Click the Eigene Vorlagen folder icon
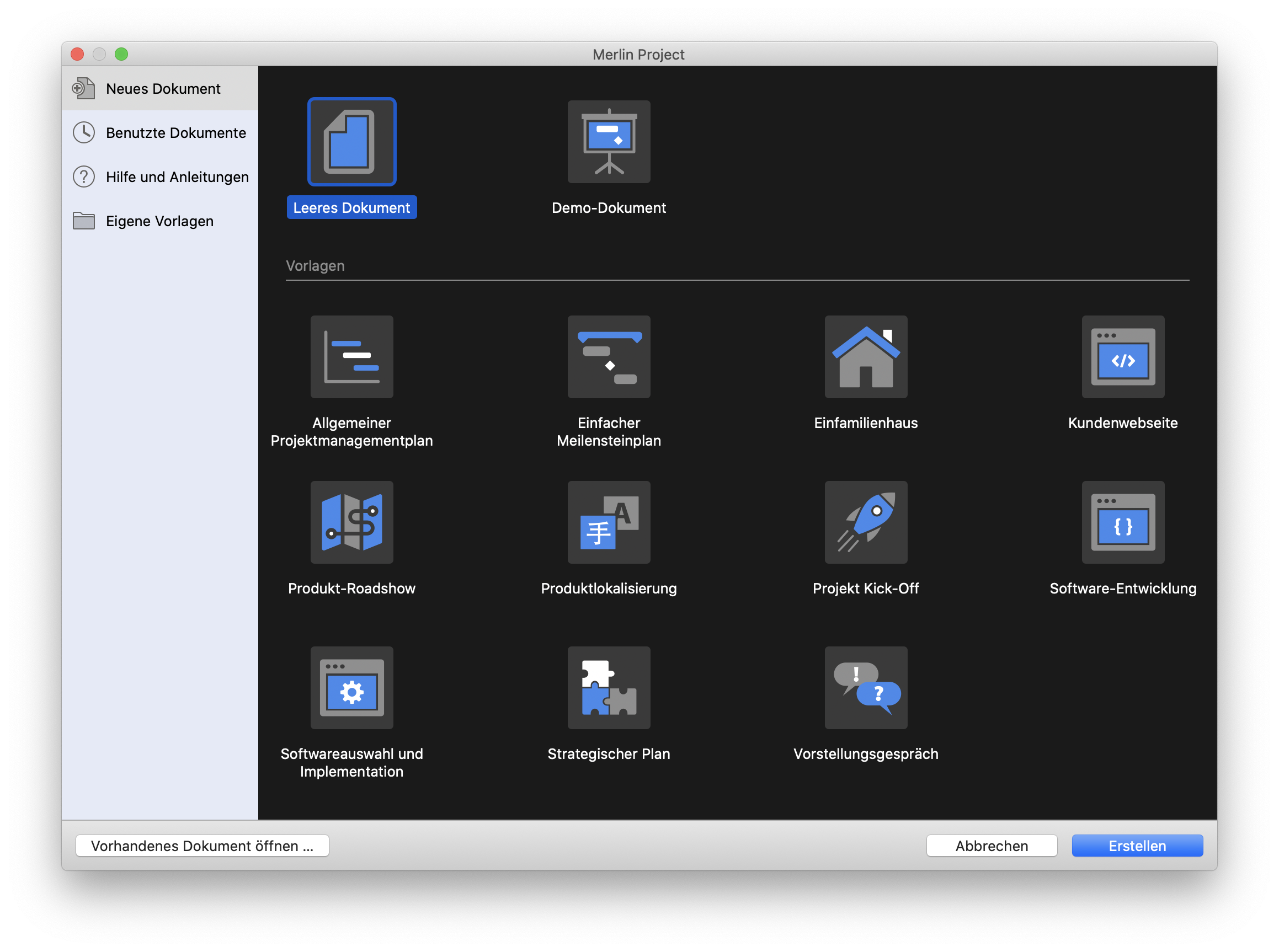The image size is (1279, 952). click(83, 221)
